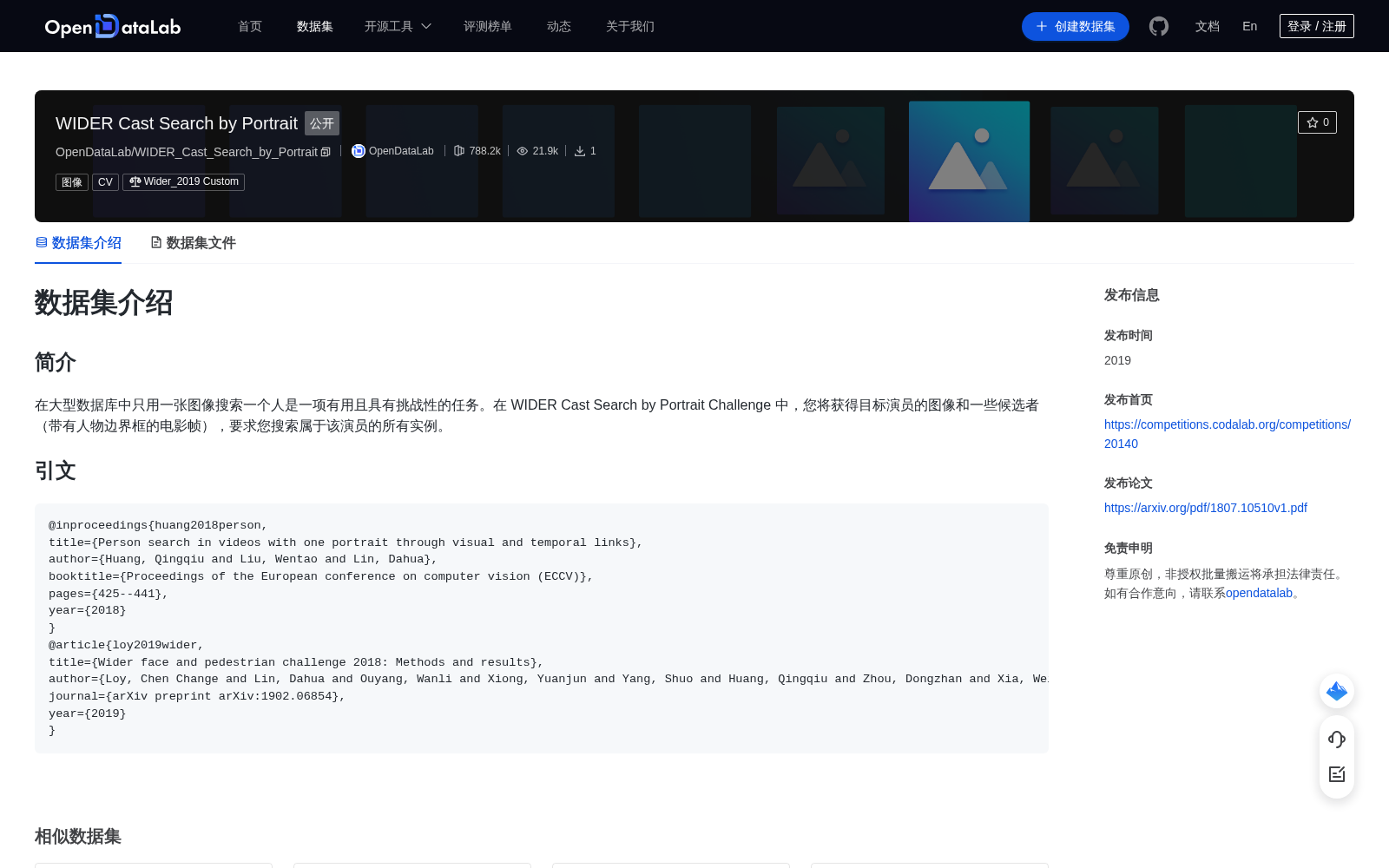This screenshot has width=1389, height=868.
Task: Click the views eye icon 21.9k
Action: pyautogui.click(x=523, y=151)
